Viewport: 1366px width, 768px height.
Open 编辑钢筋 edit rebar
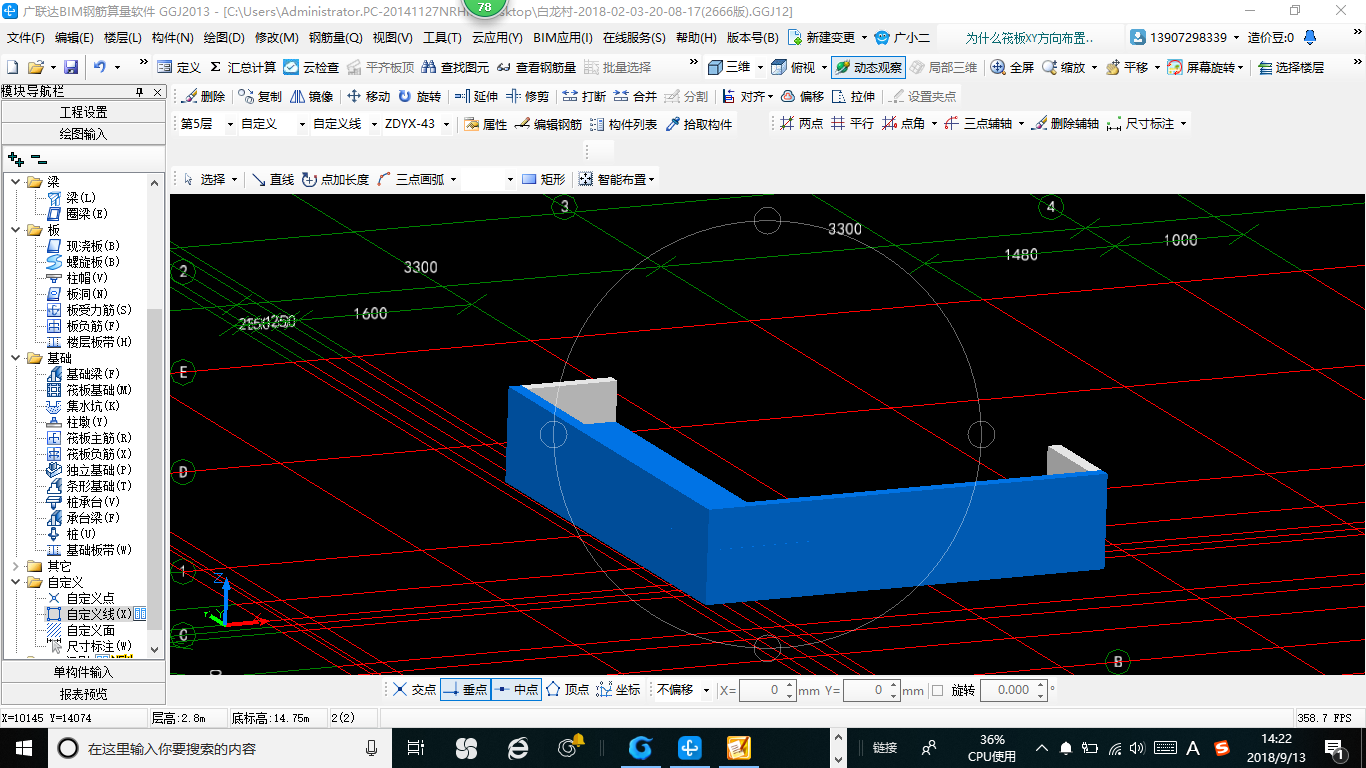coord(548,124)
